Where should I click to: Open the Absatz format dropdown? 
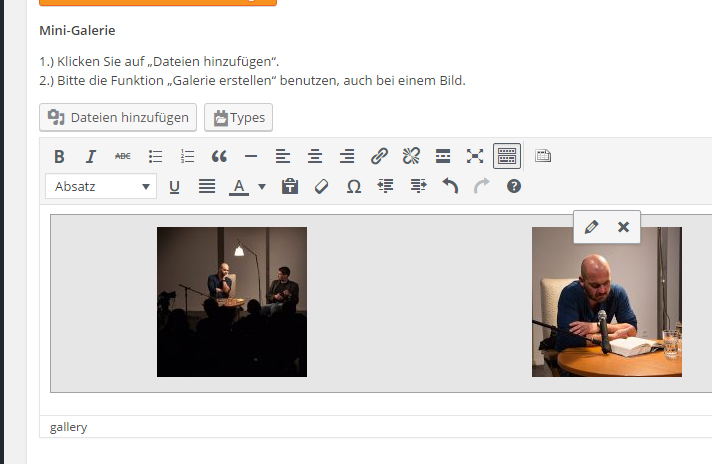101,186
